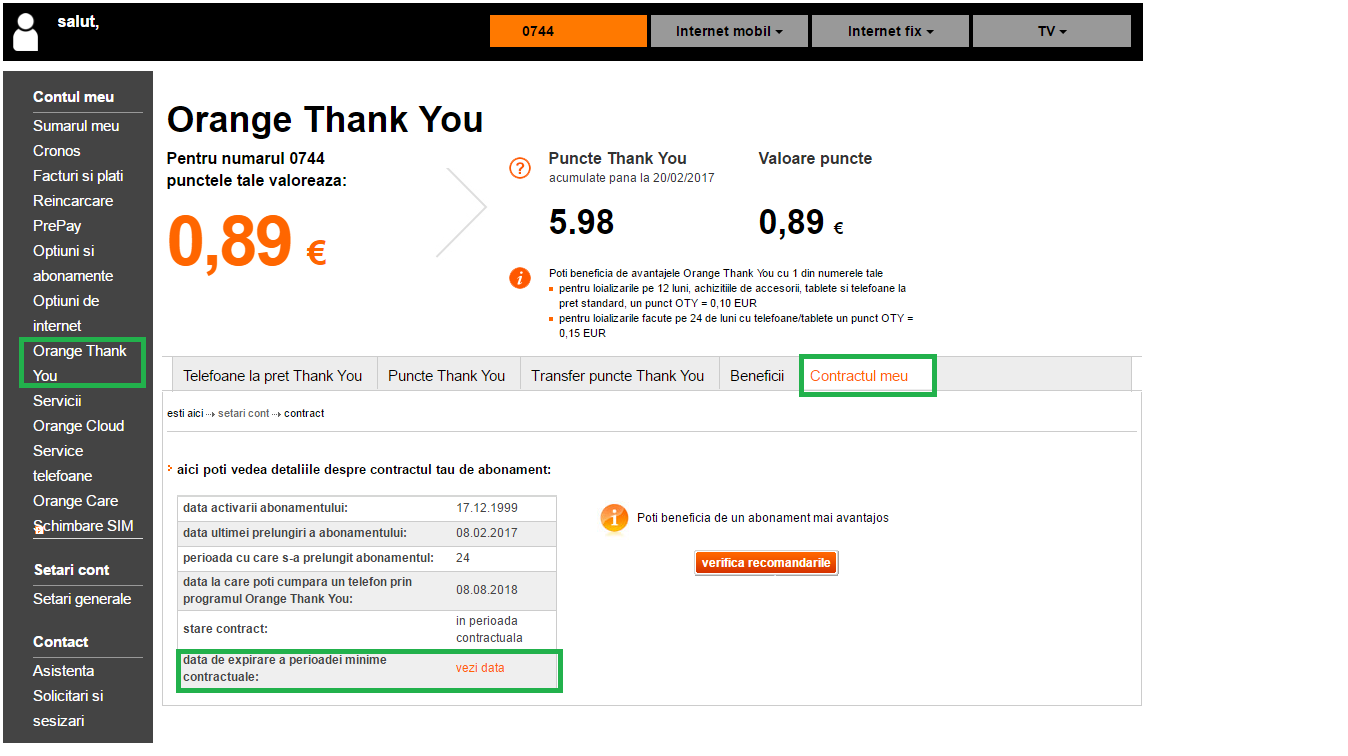Click the 17.12.1999 activation date

[x=487, y=508]
